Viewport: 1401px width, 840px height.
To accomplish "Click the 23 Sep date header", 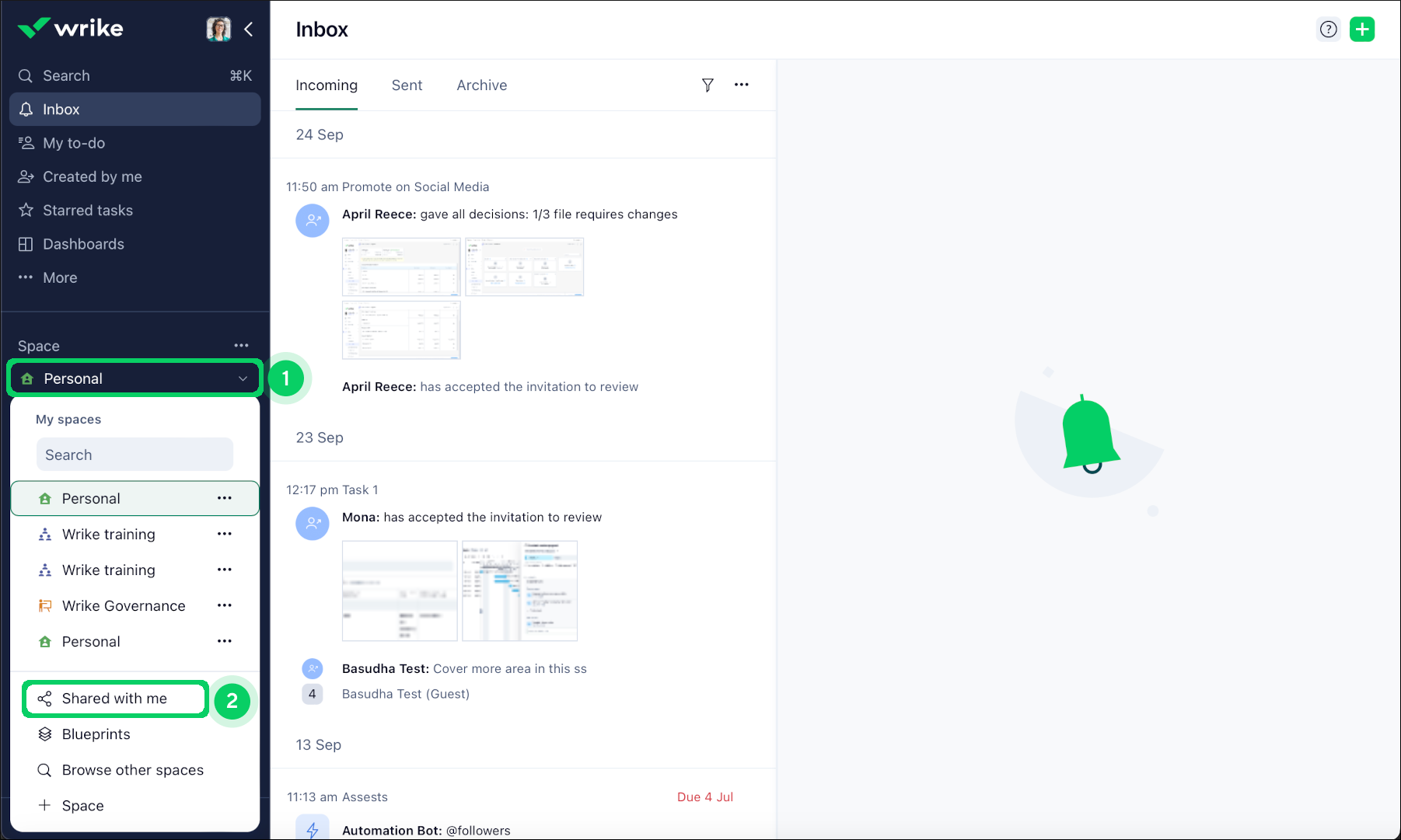I will click(320, 438).
